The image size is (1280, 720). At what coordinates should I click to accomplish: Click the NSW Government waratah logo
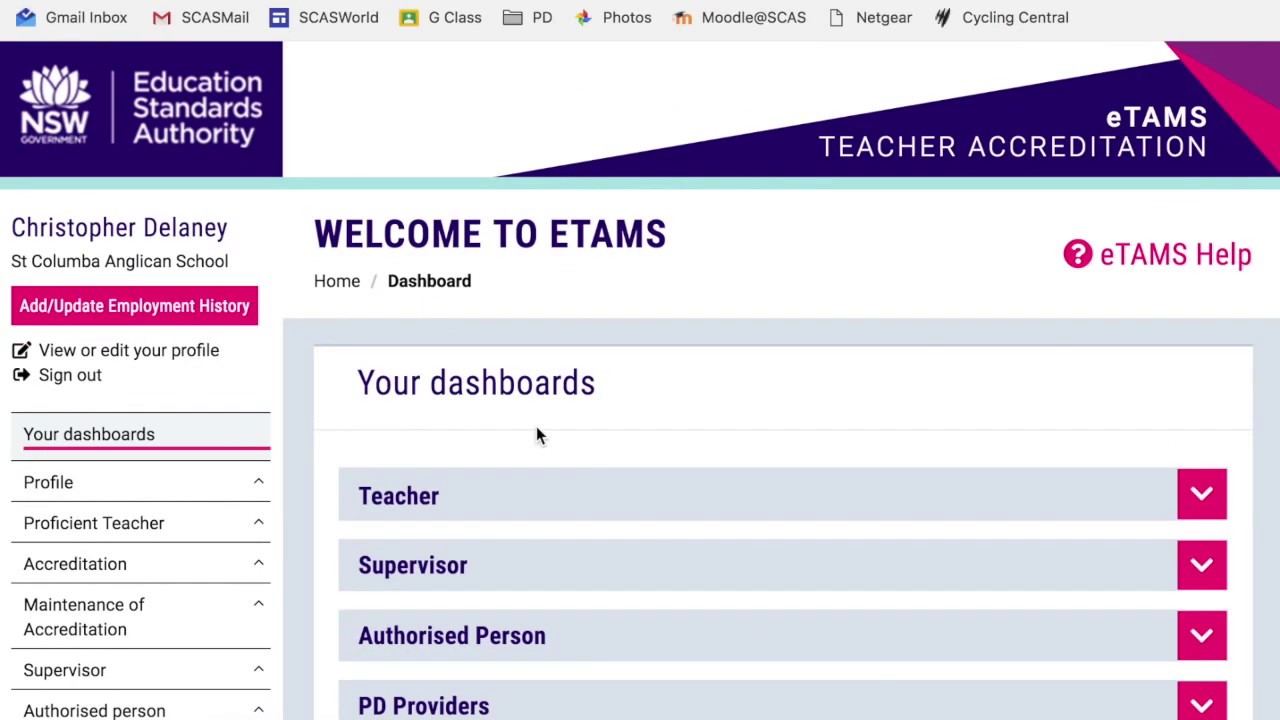click(55, 104)
